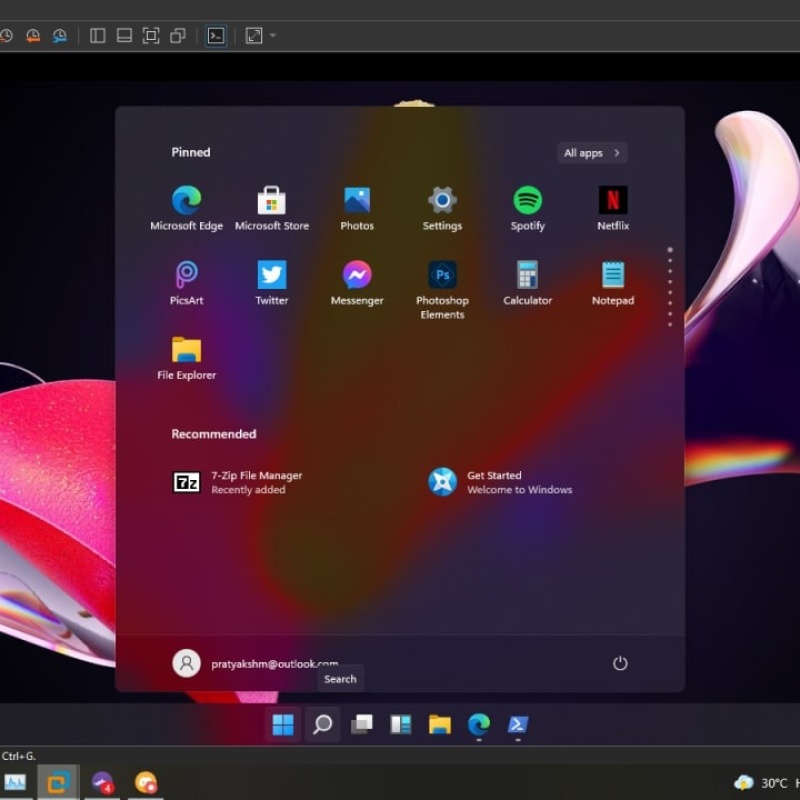Open Netflix from the Start menu
Viewport: 800px width, 800px height.
click(613, 209)
